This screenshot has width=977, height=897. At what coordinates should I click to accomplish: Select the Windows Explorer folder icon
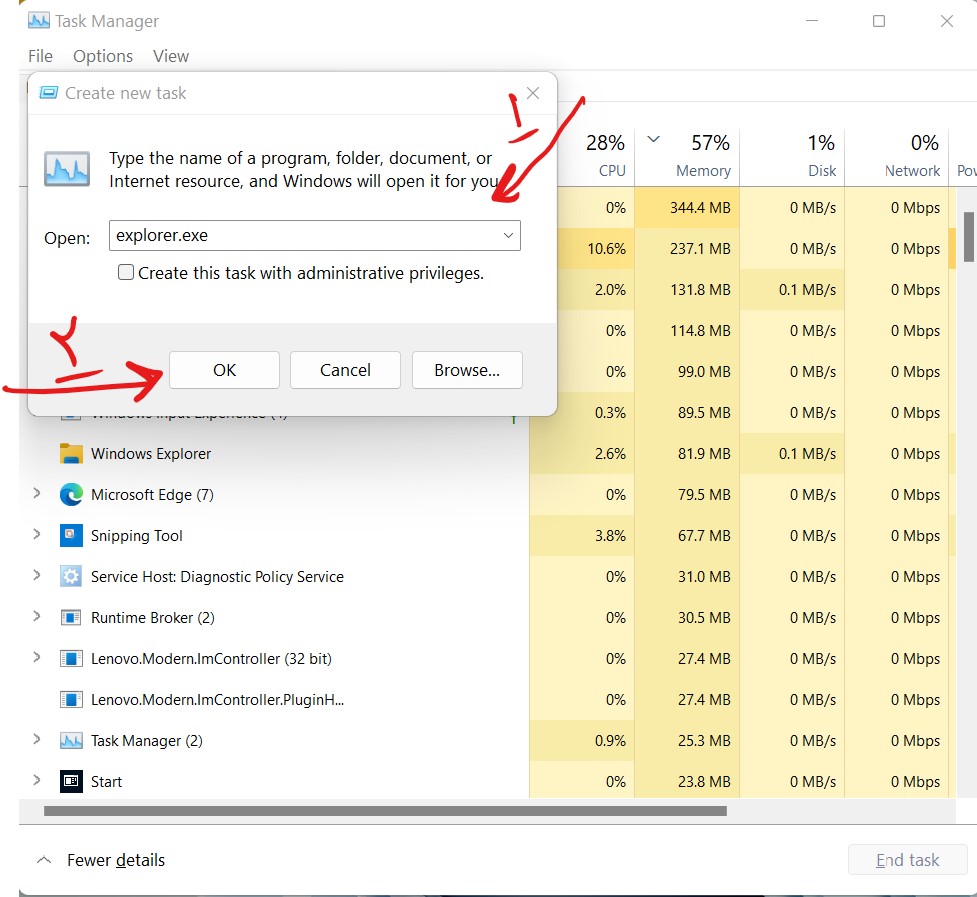pos(71,453)
